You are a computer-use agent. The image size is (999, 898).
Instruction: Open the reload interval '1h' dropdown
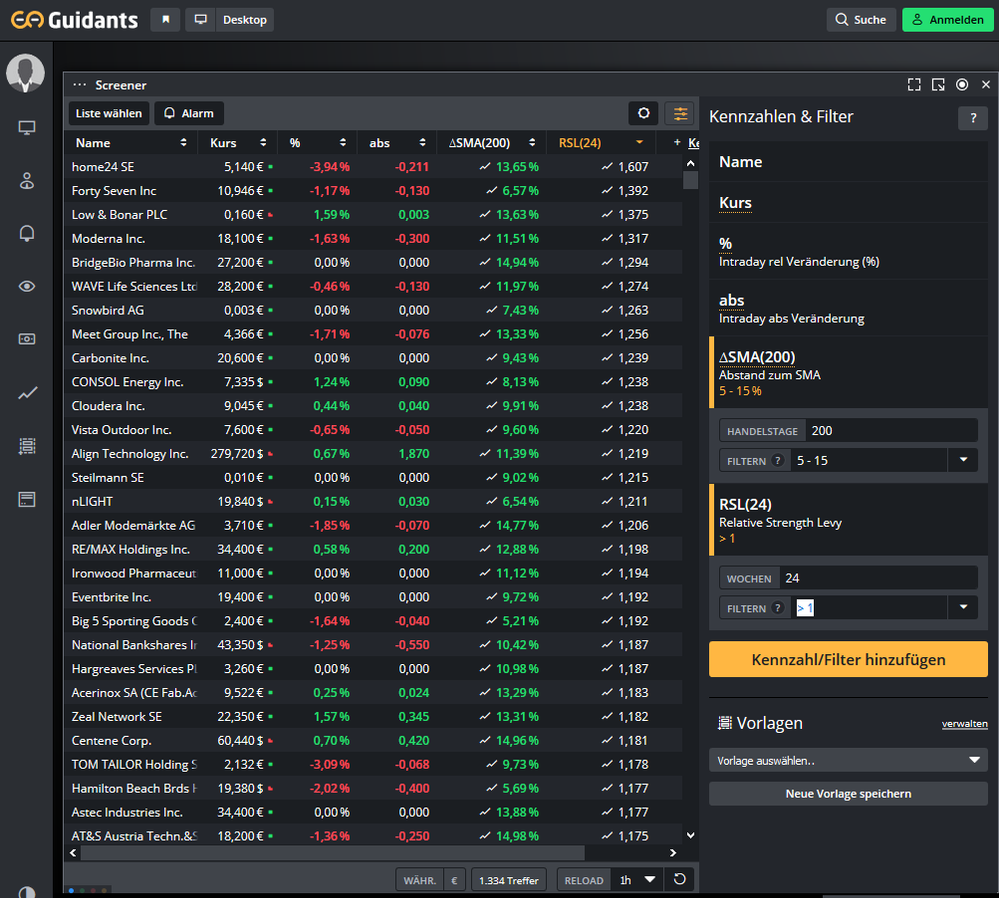[638, 880]
